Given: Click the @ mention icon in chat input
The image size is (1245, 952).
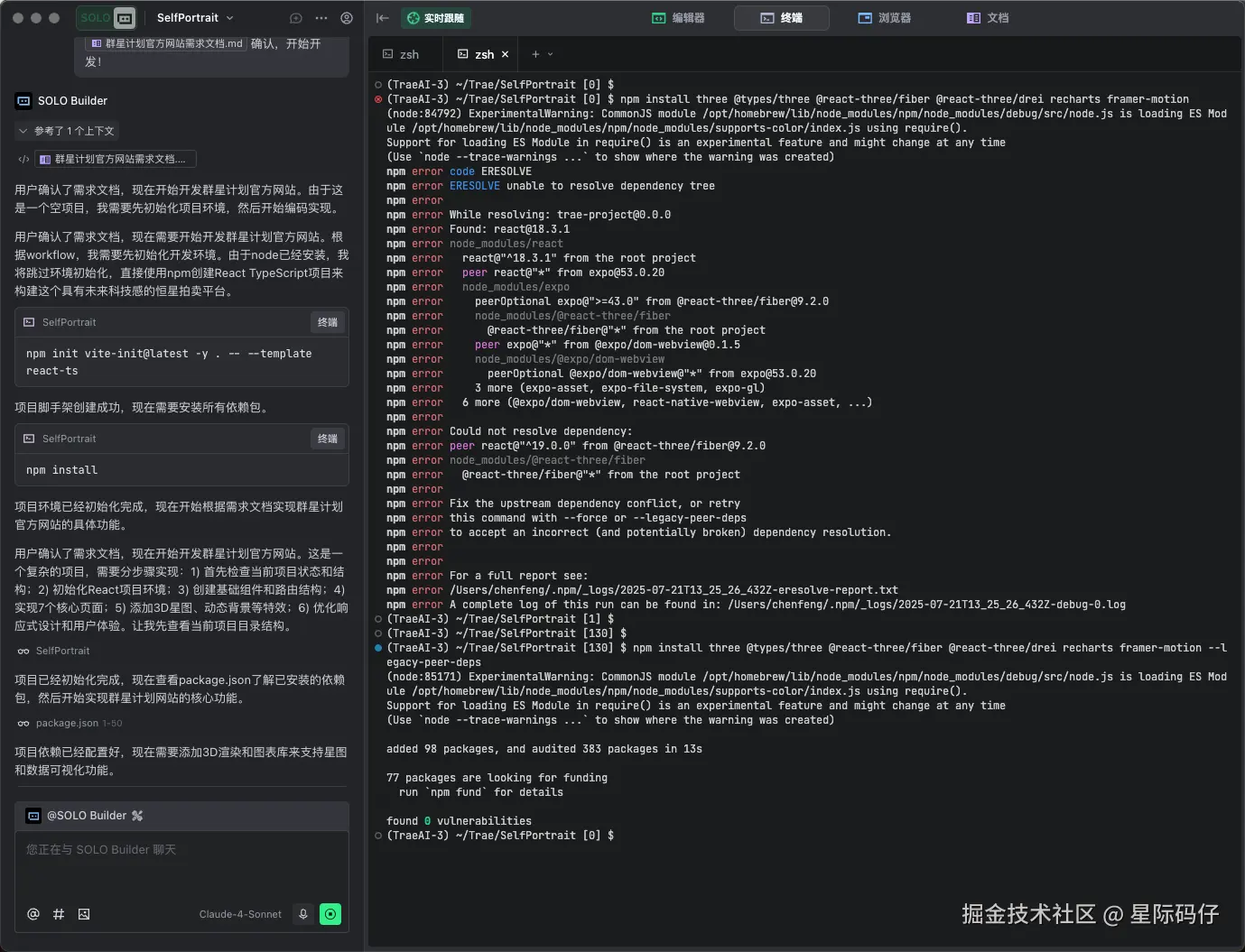Looking at the screenshot, I should 33,914.
